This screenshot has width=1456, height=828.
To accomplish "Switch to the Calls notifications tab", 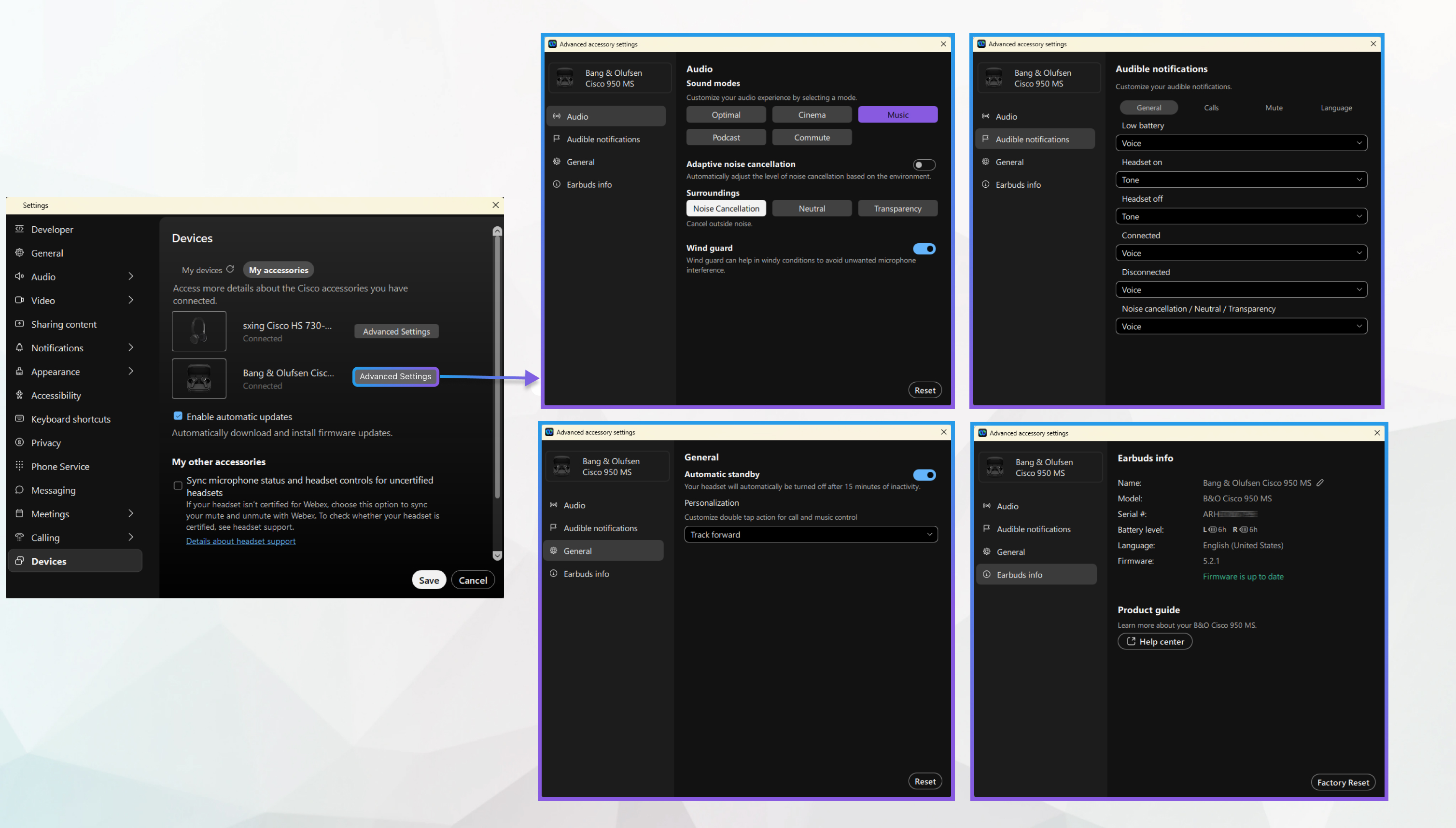I will coord(1211,108).
